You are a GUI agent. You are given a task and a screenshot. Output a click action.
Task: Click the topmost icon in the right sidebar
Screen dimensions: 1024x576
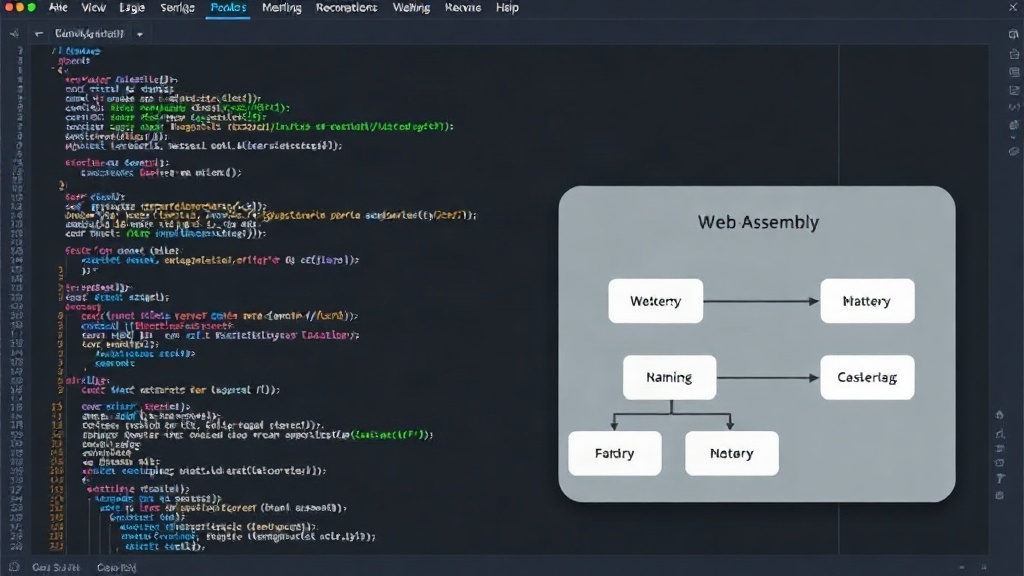(x=1014, y=35)
